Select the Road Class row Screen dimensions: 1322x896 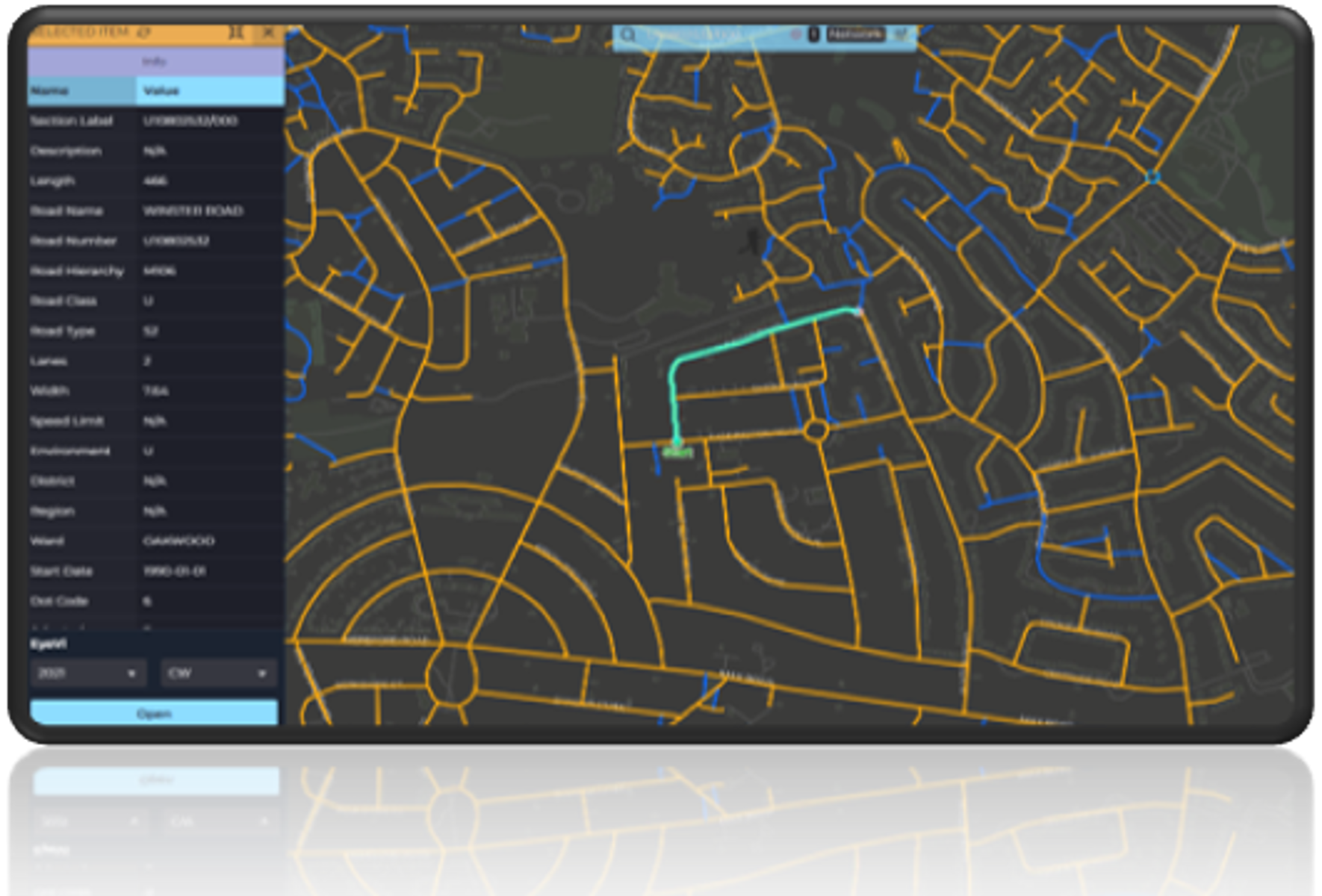pos(155,301)
